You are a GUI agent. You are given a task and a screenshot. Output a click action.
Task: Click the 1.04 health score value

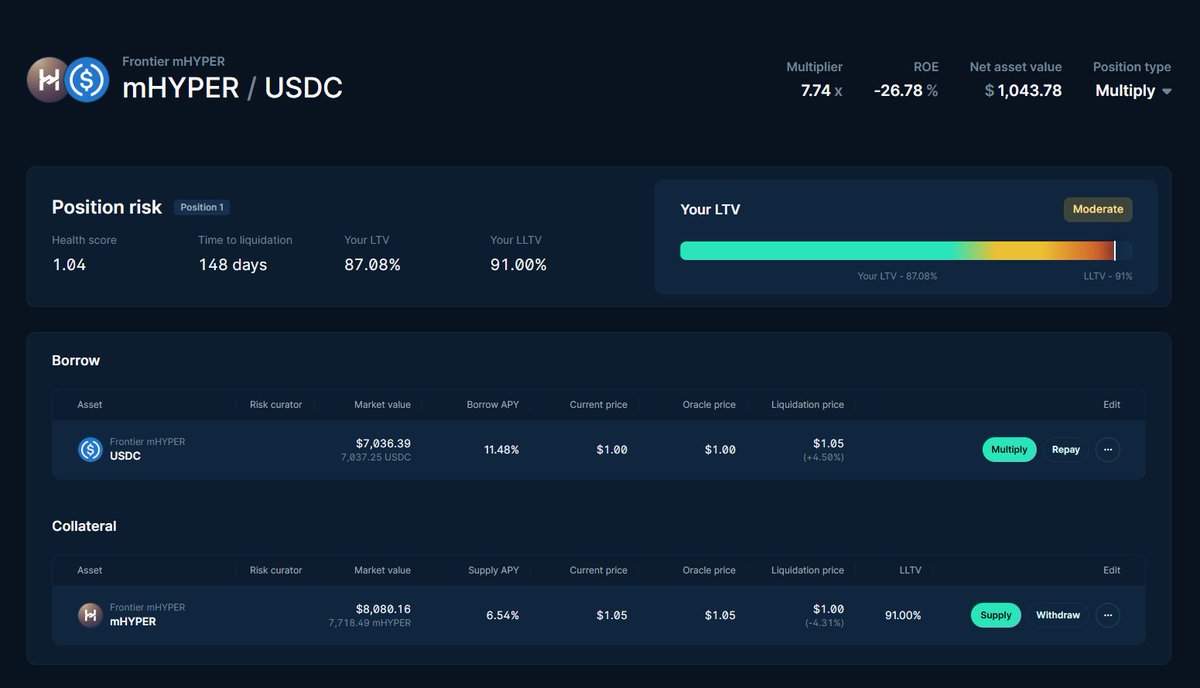tap(69, 265)
